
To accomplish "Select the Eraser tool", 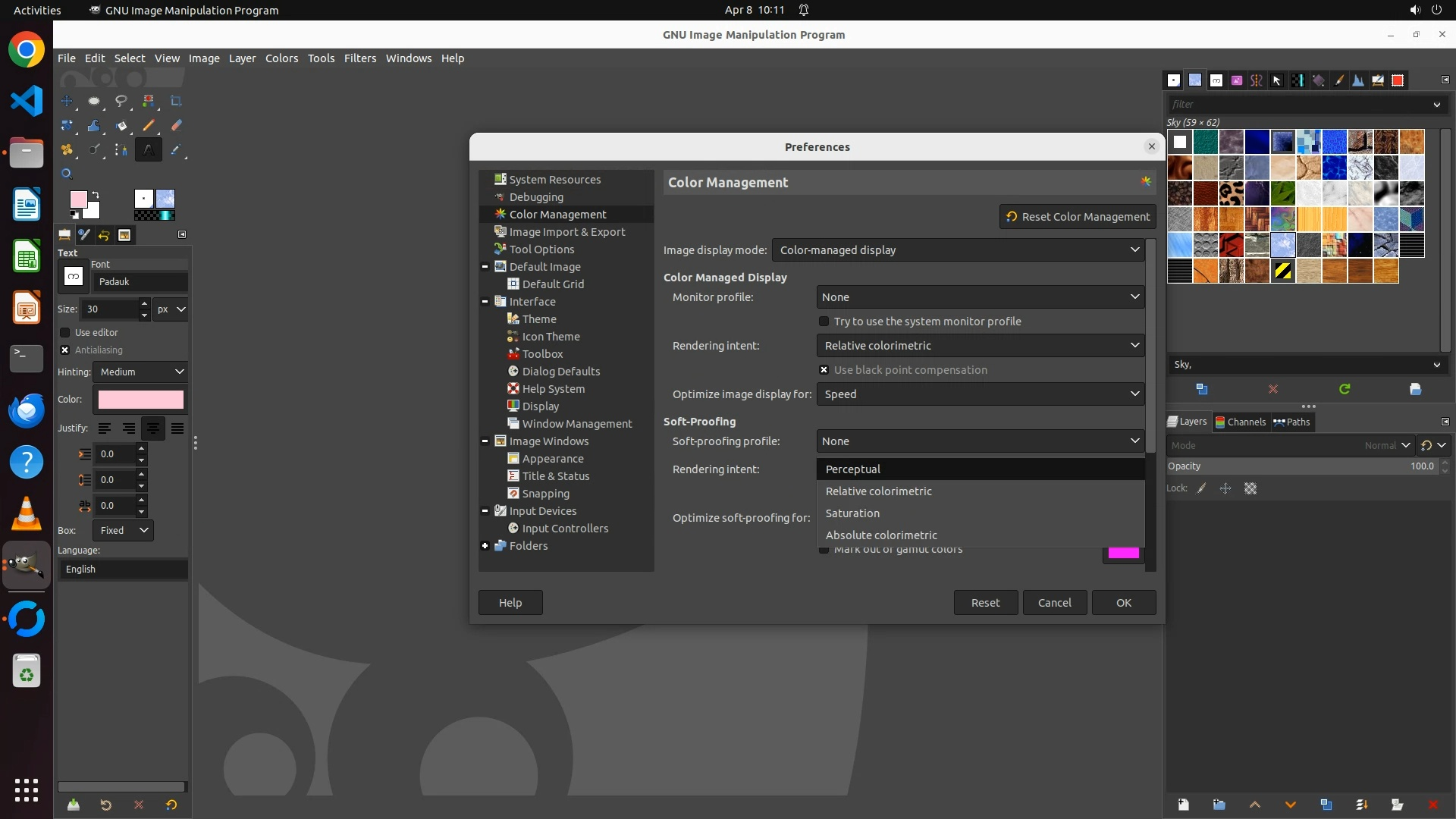I will tap(176, 126).
